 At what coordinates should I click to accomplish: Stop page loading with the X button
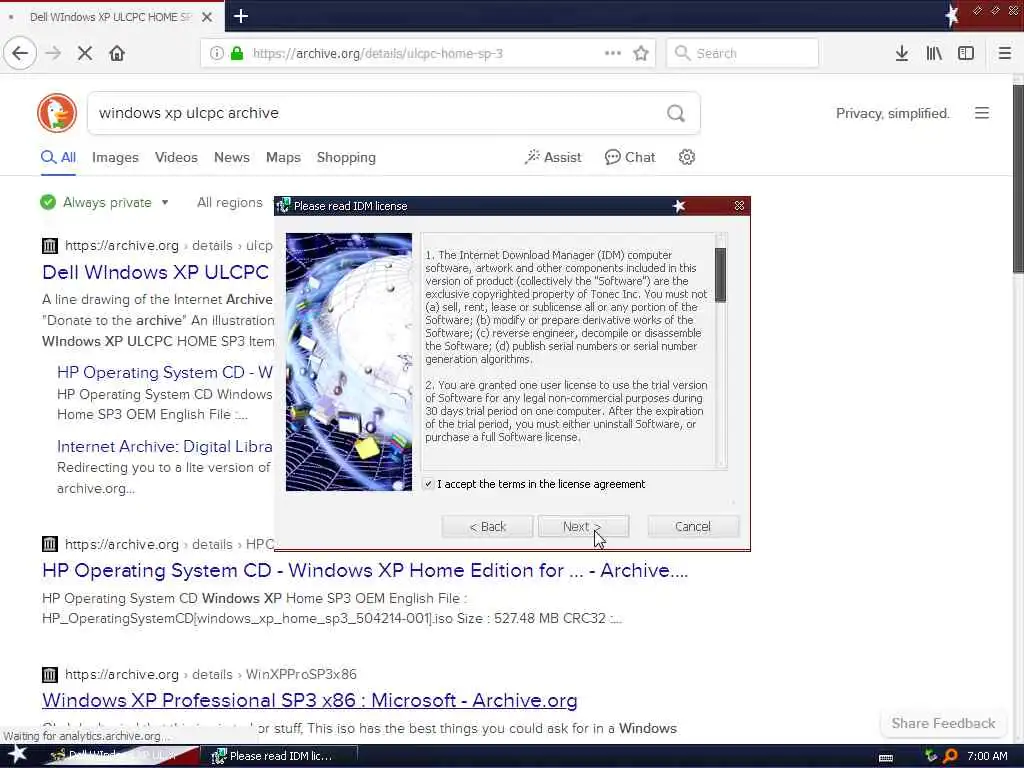(85, 53)
